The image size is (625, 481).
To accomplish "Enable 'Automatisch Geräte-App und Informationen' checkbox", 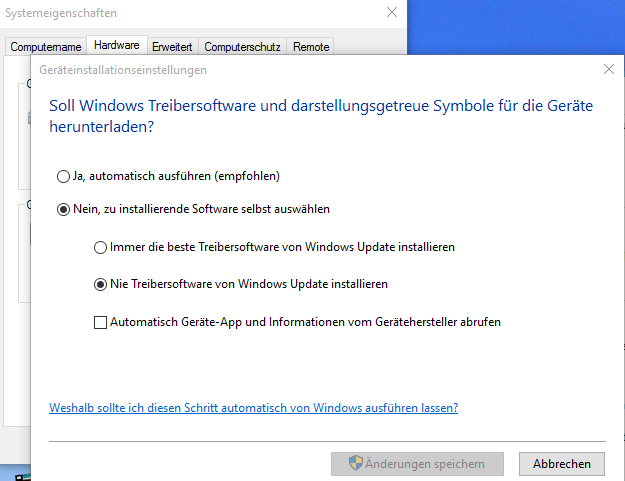I will pyautogui.click(x=100, y=322).
